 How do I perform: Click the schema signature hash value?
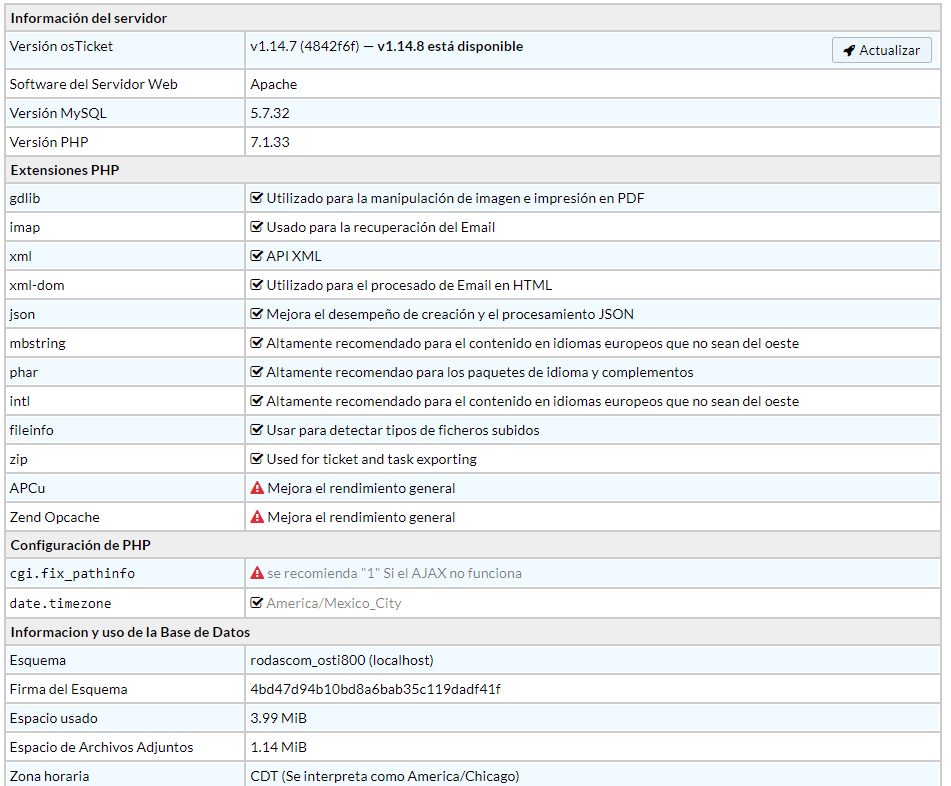point(375,689)
